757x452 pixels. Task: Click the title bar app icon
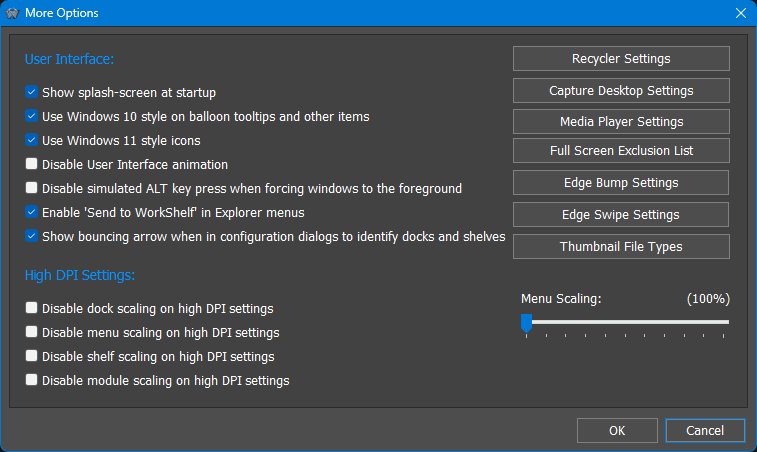point(12,13)
